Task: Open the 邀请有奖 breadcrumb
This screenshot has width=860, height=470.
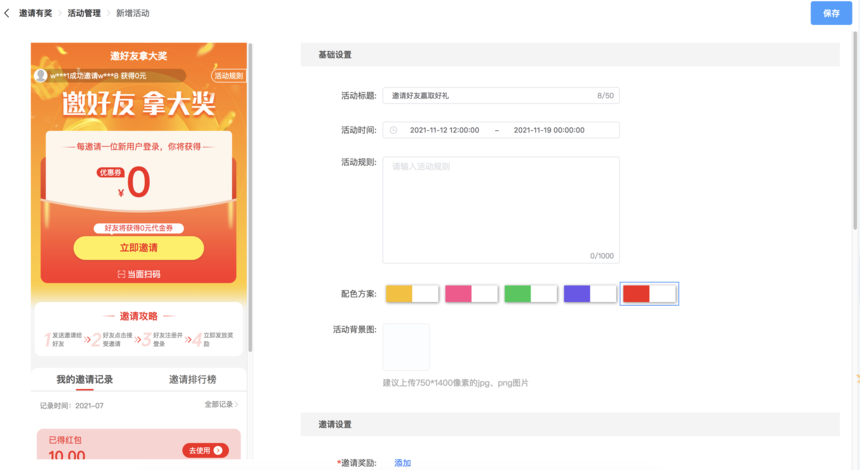Action: [x=35, y=13]
